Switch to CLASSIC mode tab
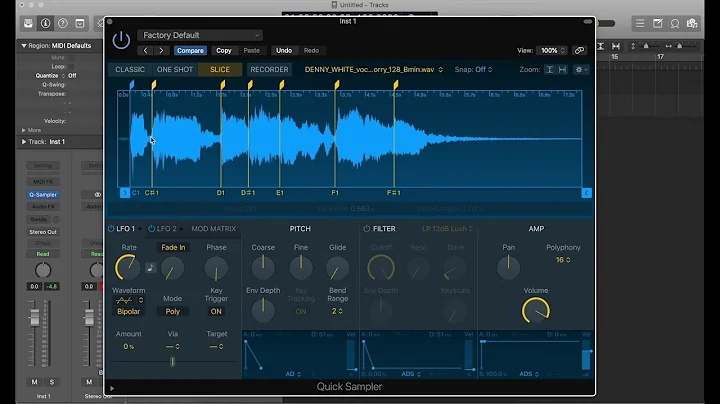This screenshot has width=720, height=404. (x=130, y=69)
